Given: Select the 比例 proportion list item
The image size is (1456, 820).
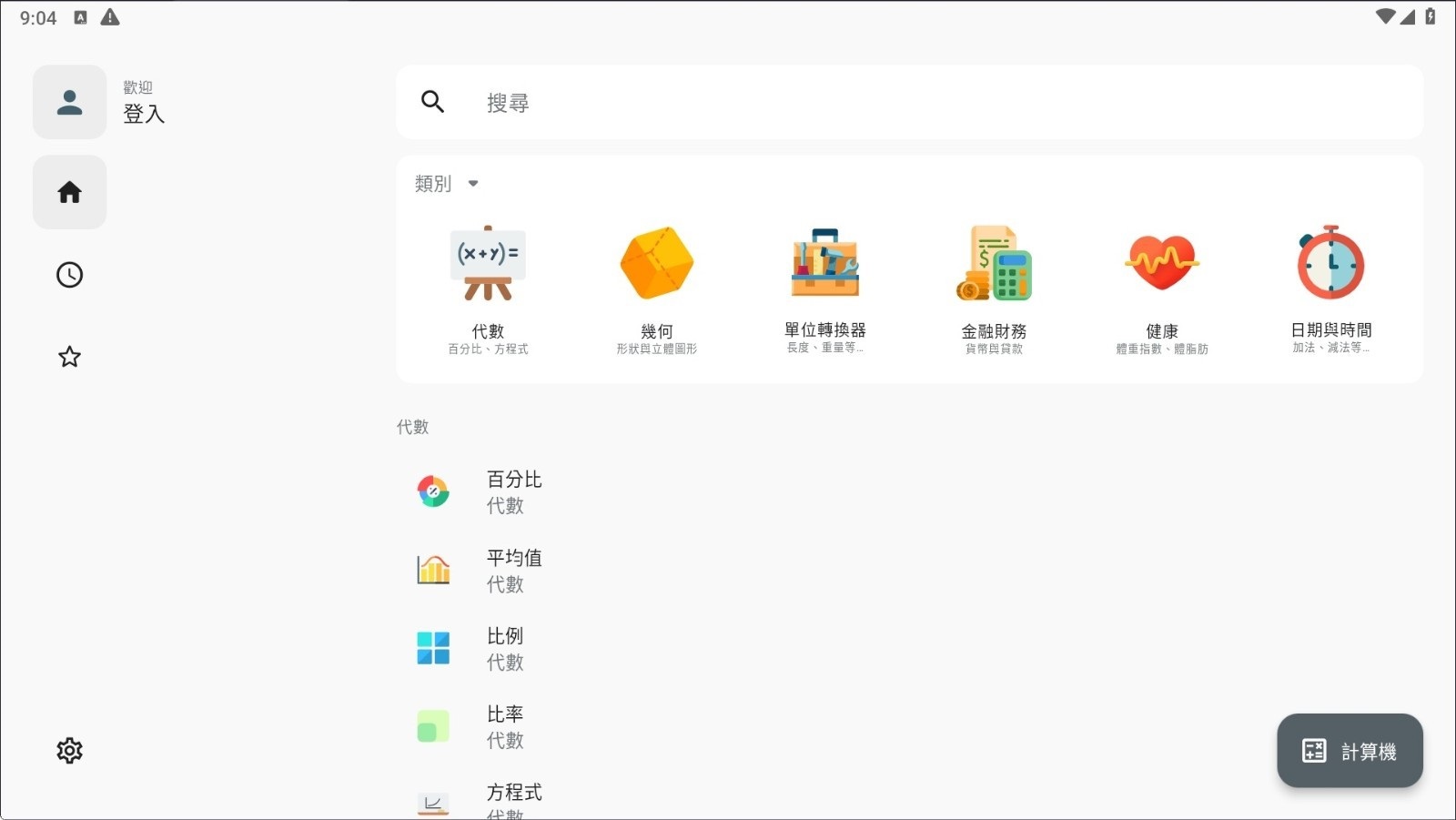Looking at the screenshot, I should 505,648.
